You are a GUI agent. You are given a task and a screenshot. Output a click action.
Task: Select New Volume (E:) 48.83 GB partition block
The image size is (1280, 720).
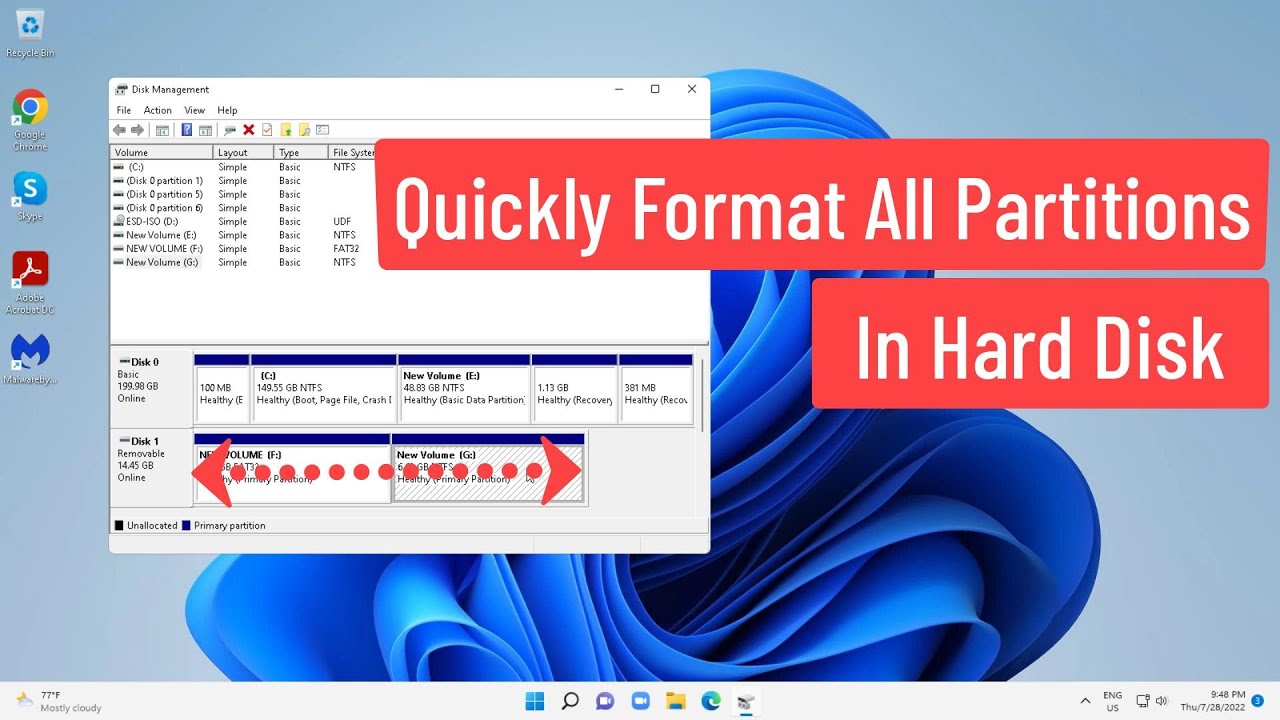(464, 389)
